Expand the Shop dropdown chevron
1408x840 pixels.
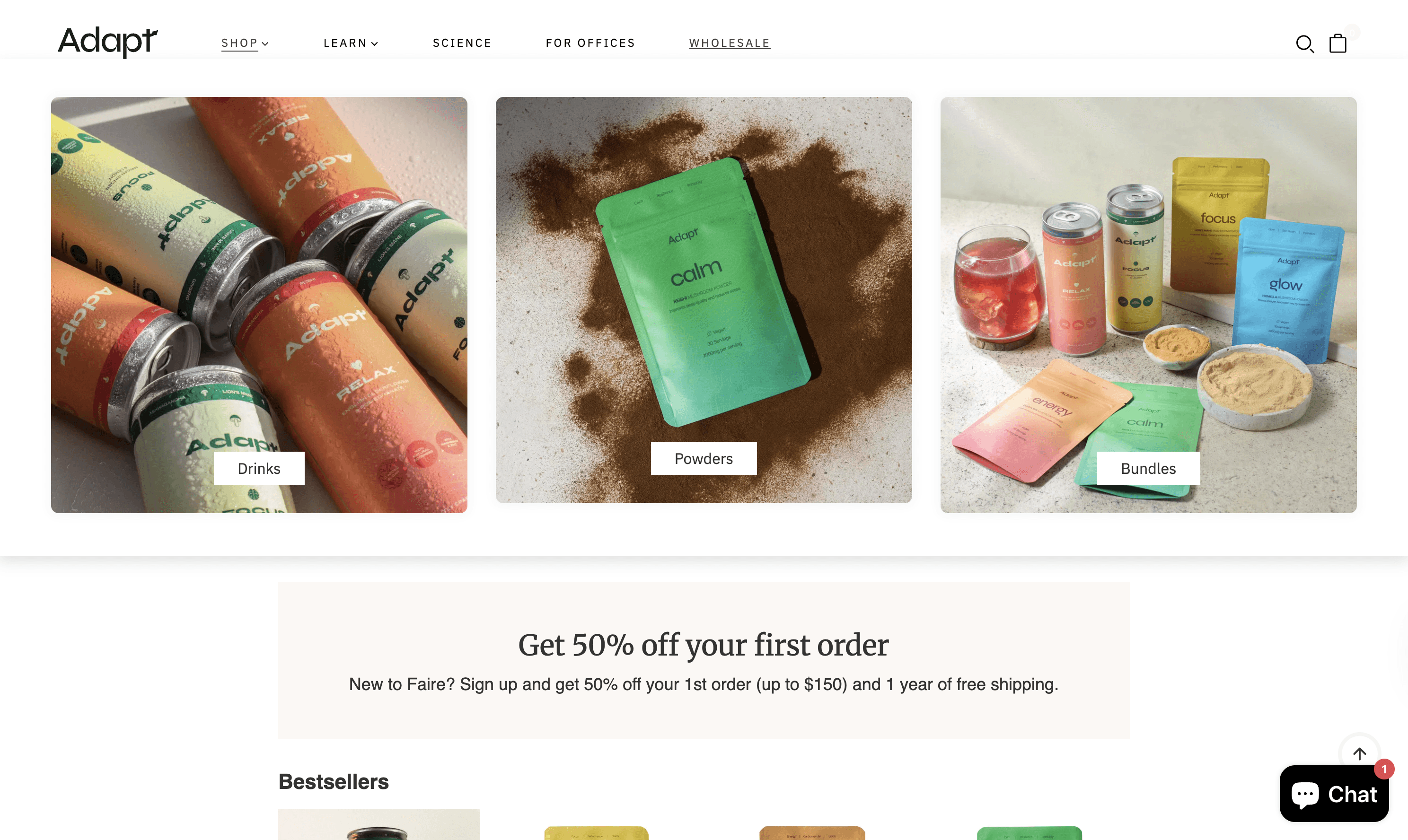(265, 44)
